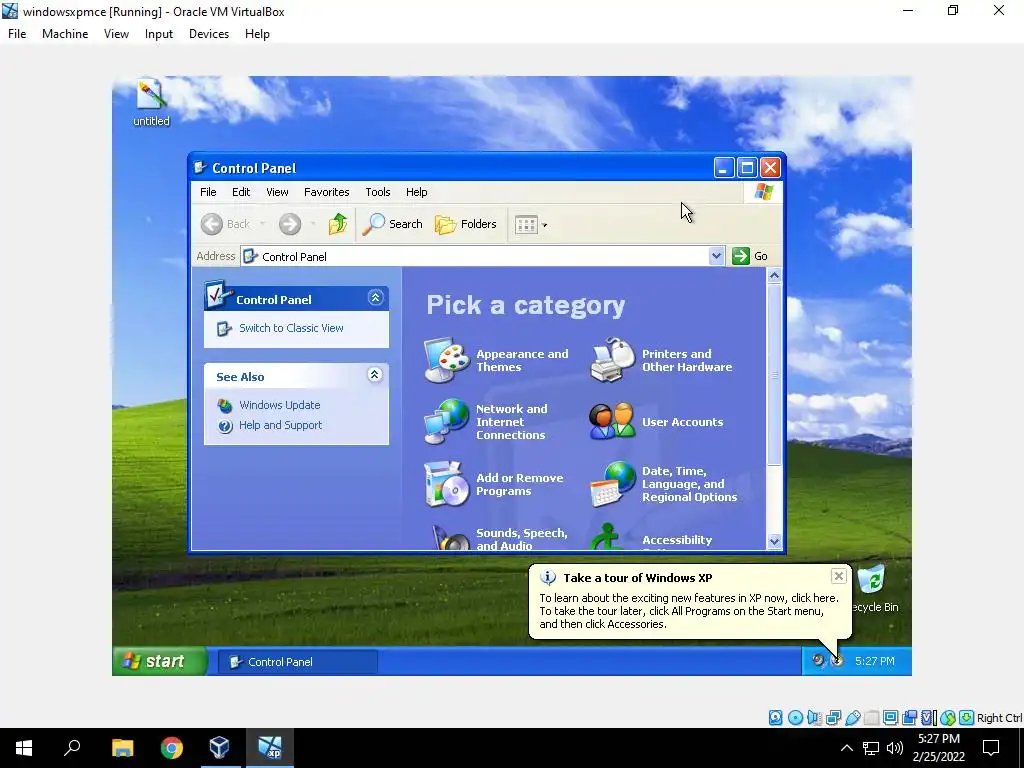The height and width of the screenshot is (768, 1024).
Task: Click the Go button beside address
Action: point(750,256)
